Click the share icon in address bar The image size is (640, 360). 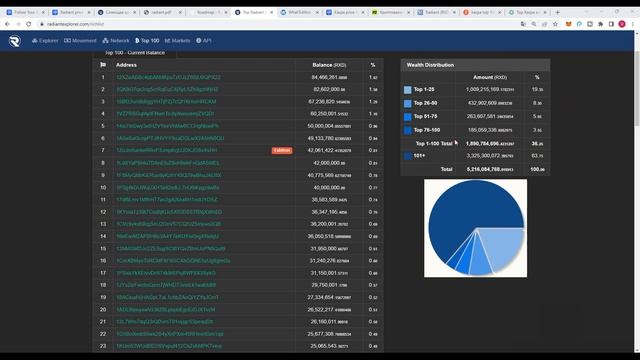click(x=544, y=24)
